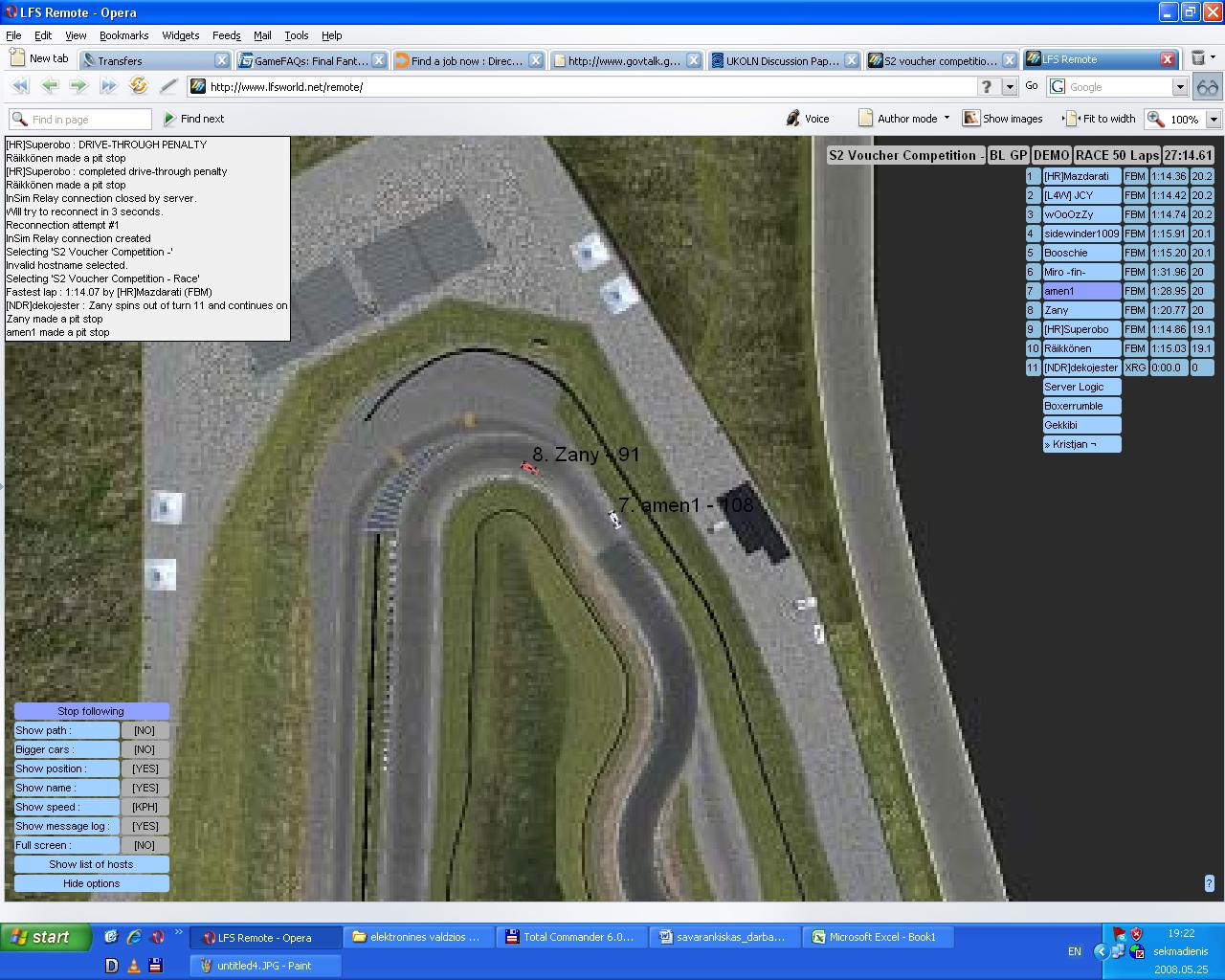Close the Transfers tab

(x=222, y=60)
